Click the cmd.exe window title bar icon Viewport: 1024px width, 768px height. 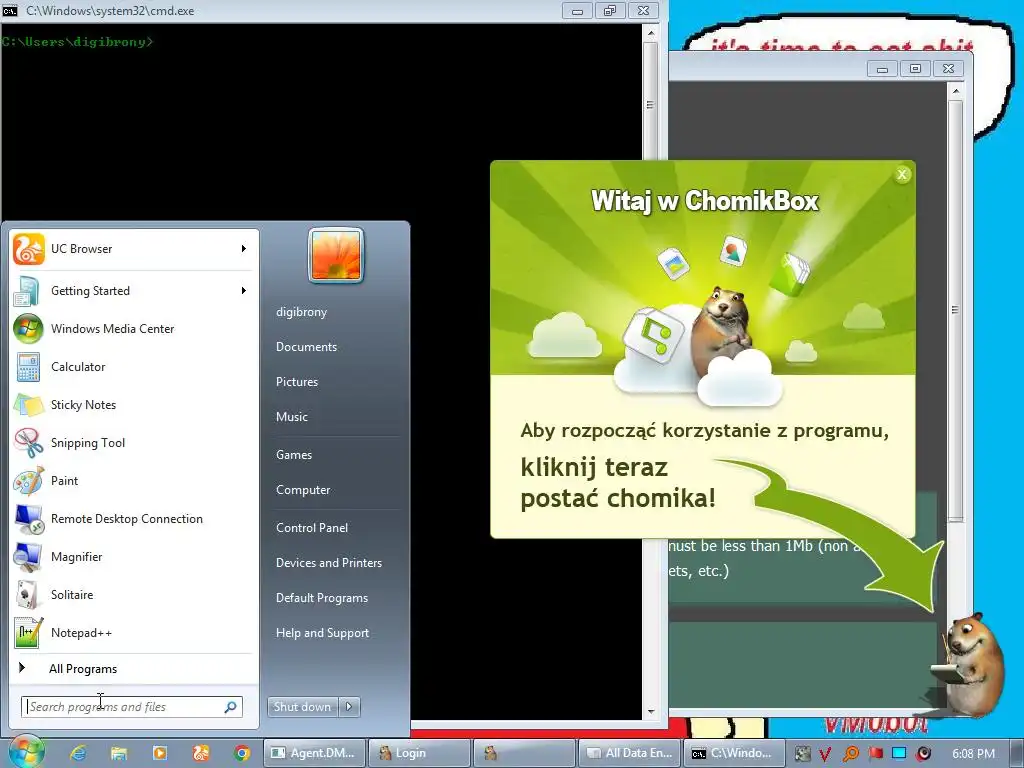(10, 10)
